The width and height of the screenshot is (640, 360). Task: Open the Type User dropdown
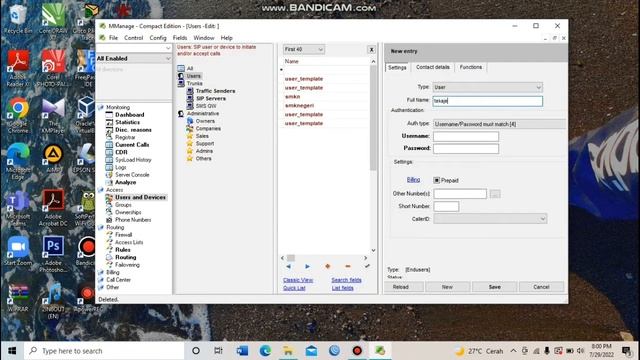pyautogui.click(x=488, y=87)
